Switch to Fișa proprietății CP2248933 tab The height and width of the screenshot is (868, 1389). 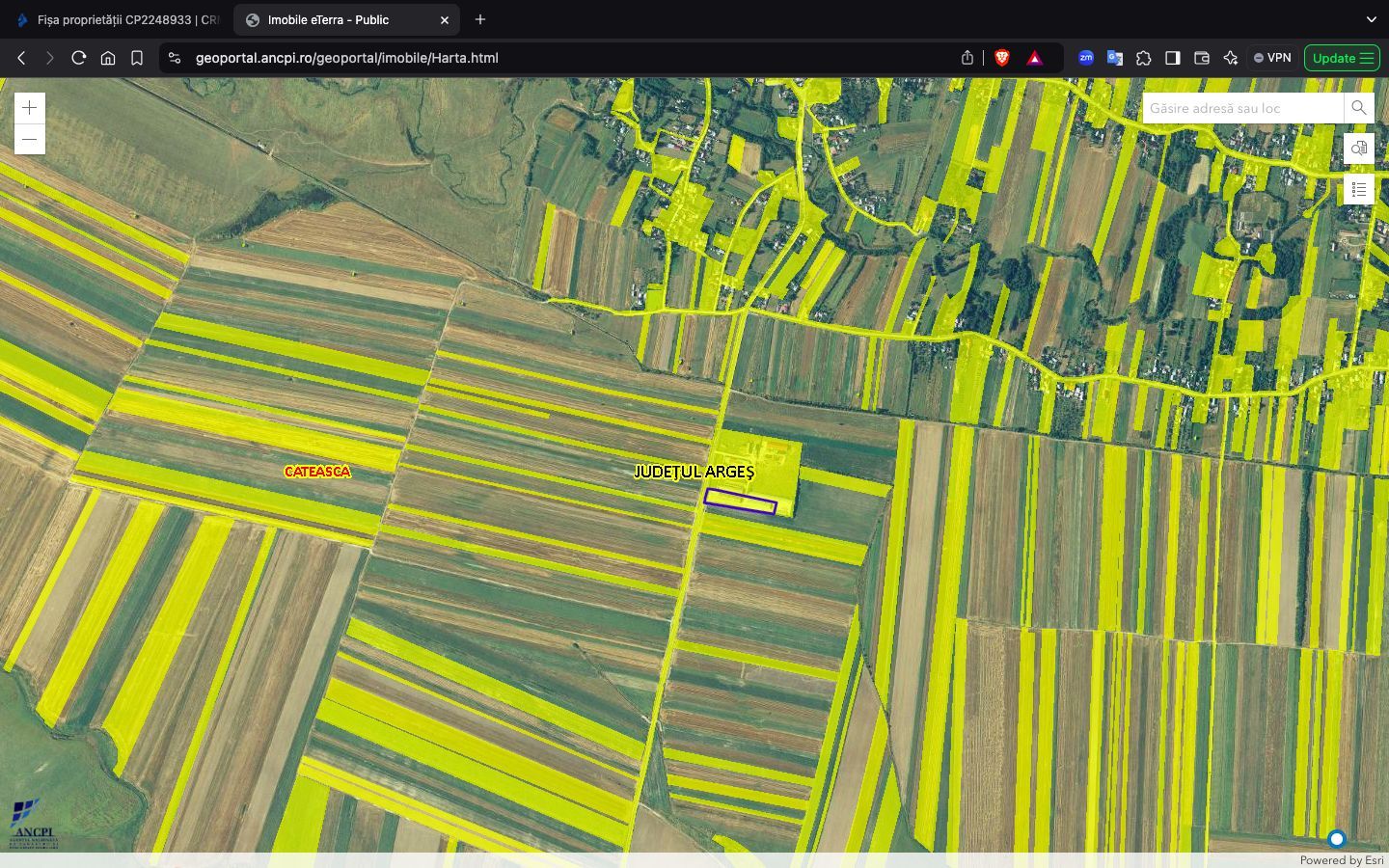coord(119,19)
